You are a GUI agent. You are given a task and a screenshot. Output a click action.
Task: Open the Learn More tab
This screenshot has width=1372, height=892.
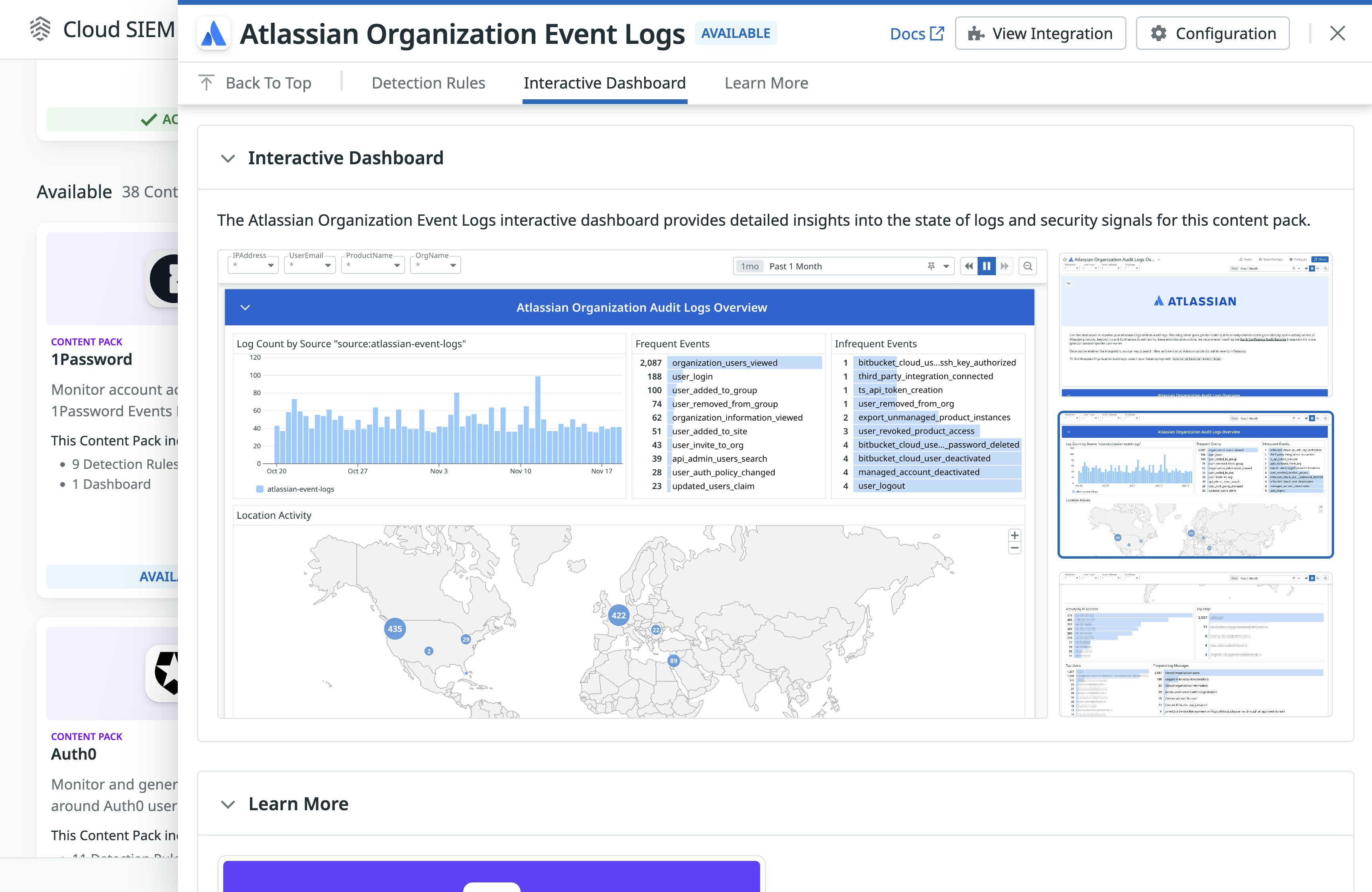pyautogui.click(x=766, y=83)
